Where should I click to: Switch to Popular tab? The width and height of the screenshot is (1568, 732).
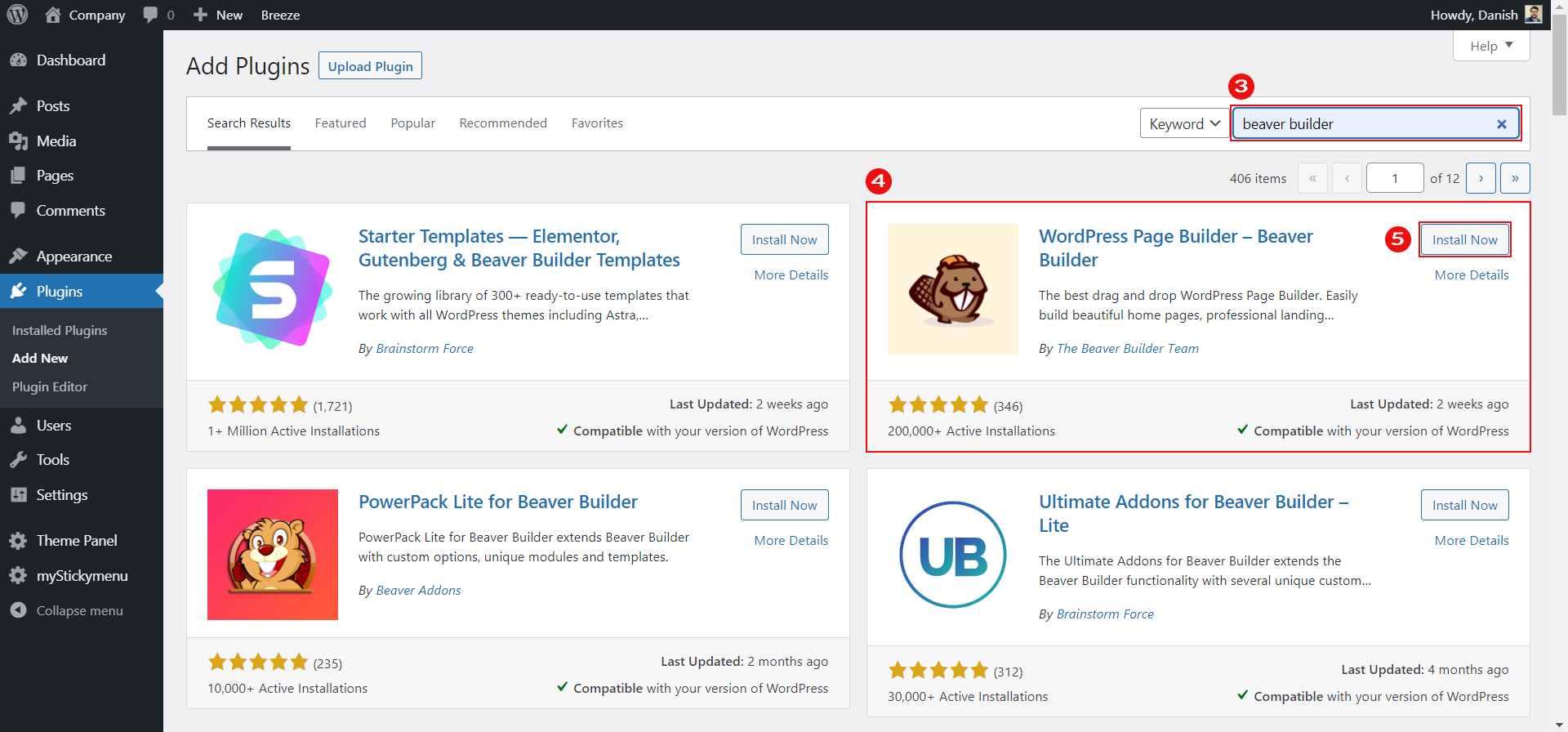pyautogui.click(x=412, y=123)
